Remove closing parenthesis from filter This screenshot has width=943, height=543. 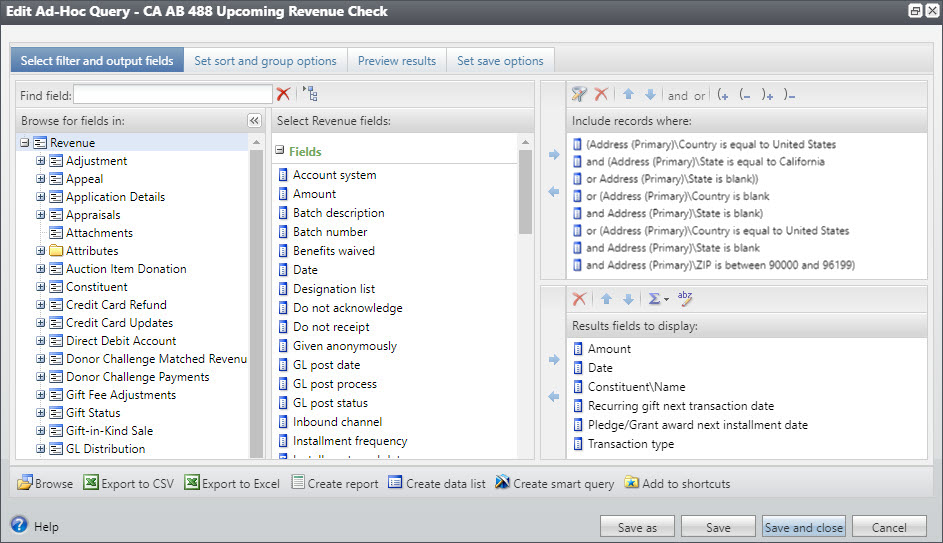[x=790, y=95]
